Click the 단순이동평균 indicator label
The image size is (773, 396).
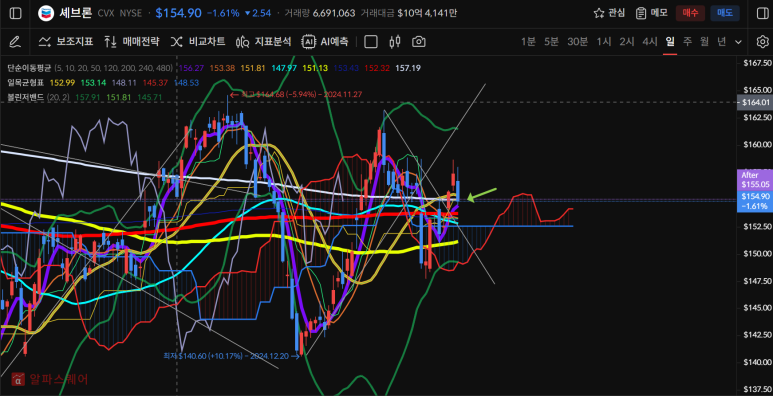29,68
